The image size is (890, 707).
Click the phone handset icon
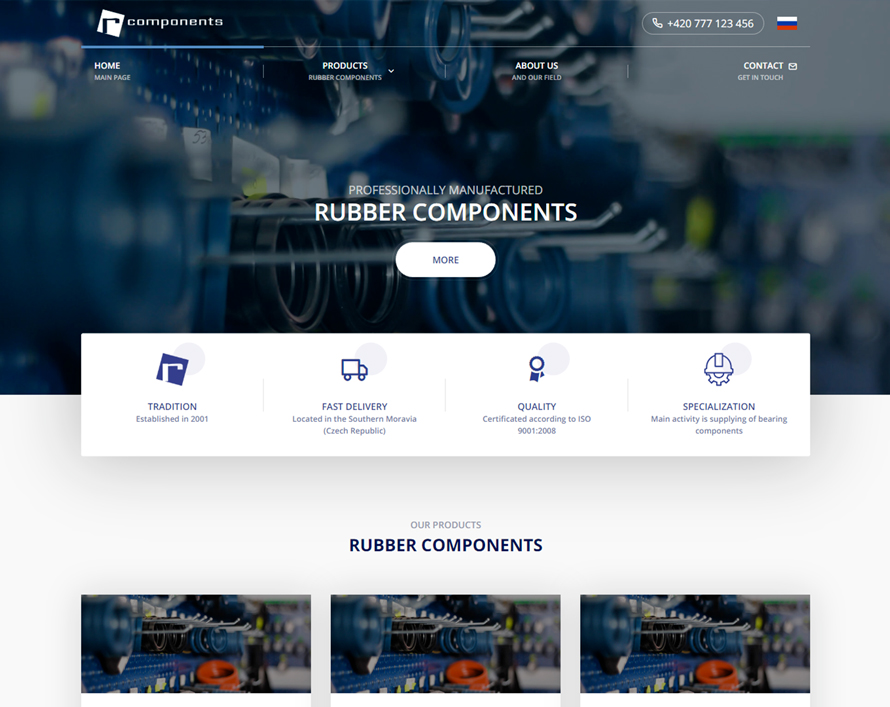tap(657, 23)
